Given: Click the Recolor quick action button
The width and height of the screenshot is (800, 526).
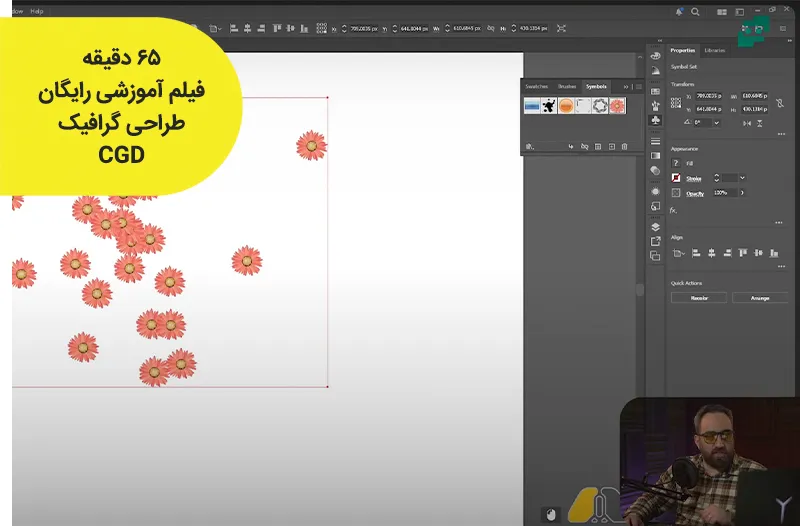Looking at the screenshot, I should click(x=698, y=298).
